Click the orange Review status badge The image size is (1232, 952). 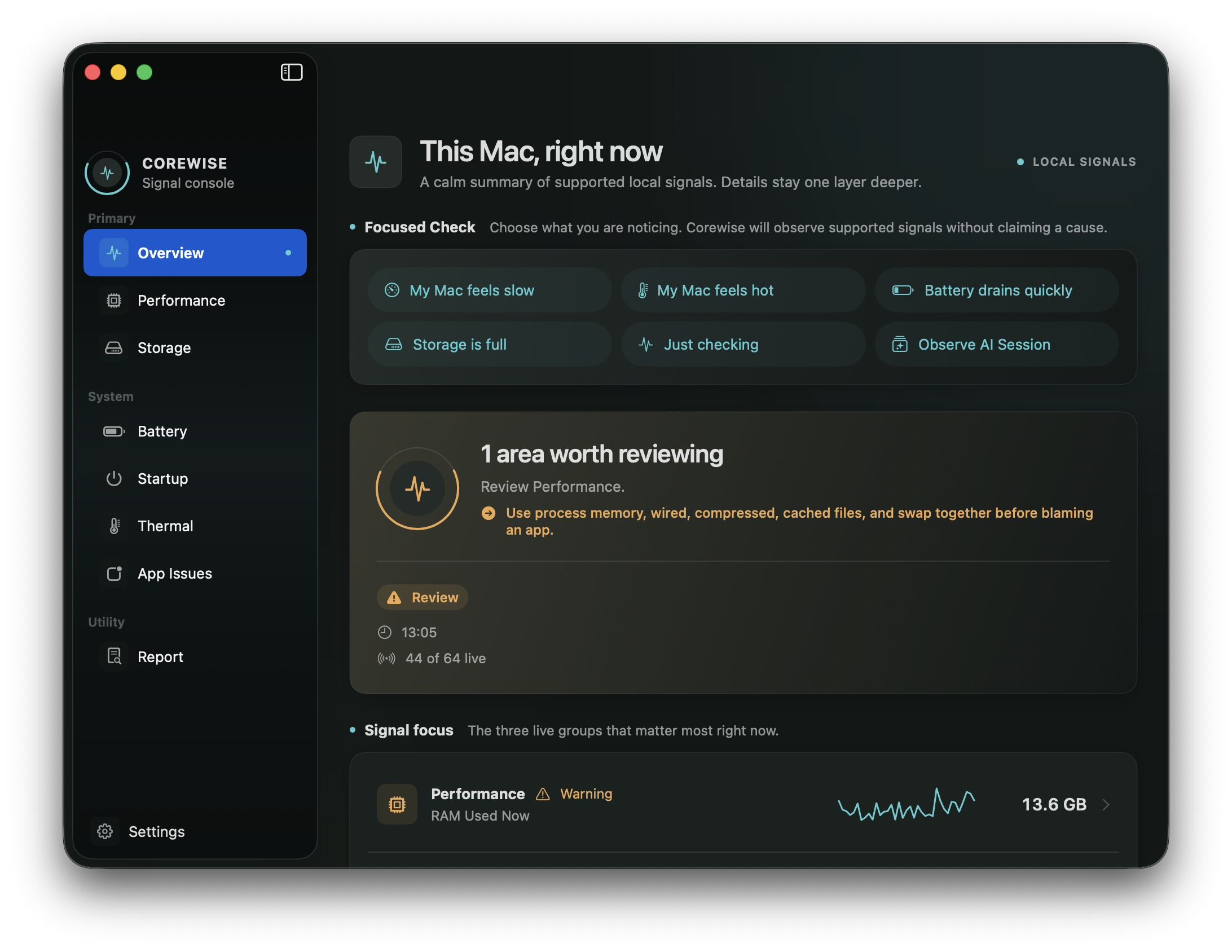click(x=423, y=597)
